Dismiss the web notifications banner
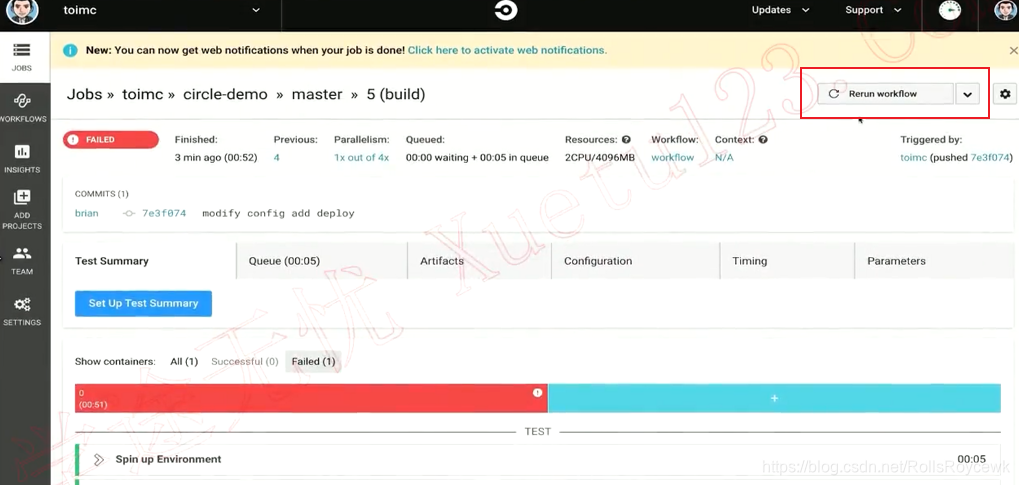1019x485 pixels. coord(1013,50)
